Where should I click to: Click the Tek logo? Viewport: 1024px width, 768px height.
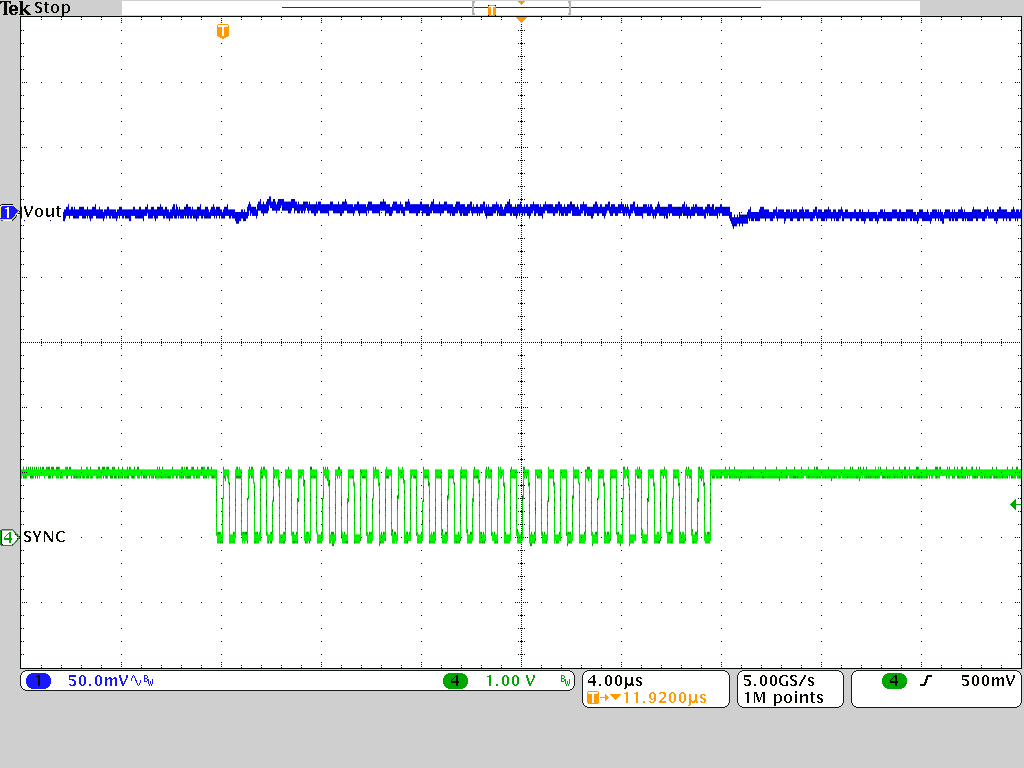(18, 8)
